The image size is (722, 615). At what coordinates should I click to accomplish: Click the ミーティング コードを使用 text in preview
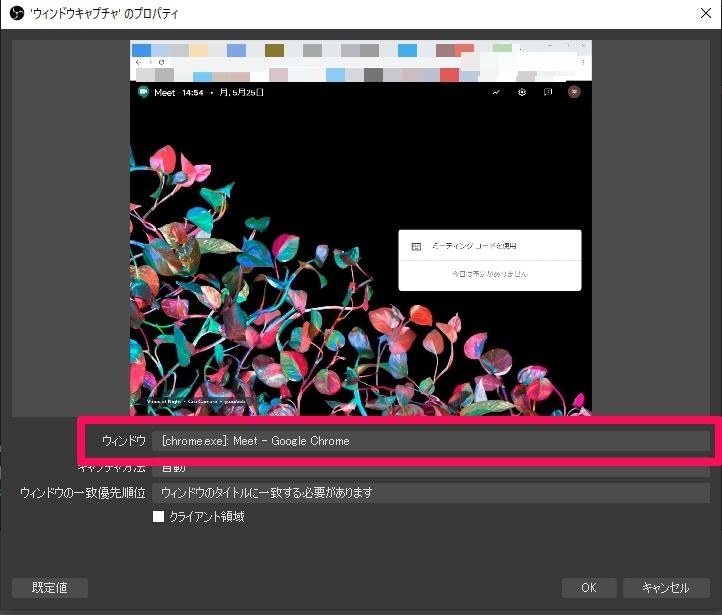[x=474, y=246]
